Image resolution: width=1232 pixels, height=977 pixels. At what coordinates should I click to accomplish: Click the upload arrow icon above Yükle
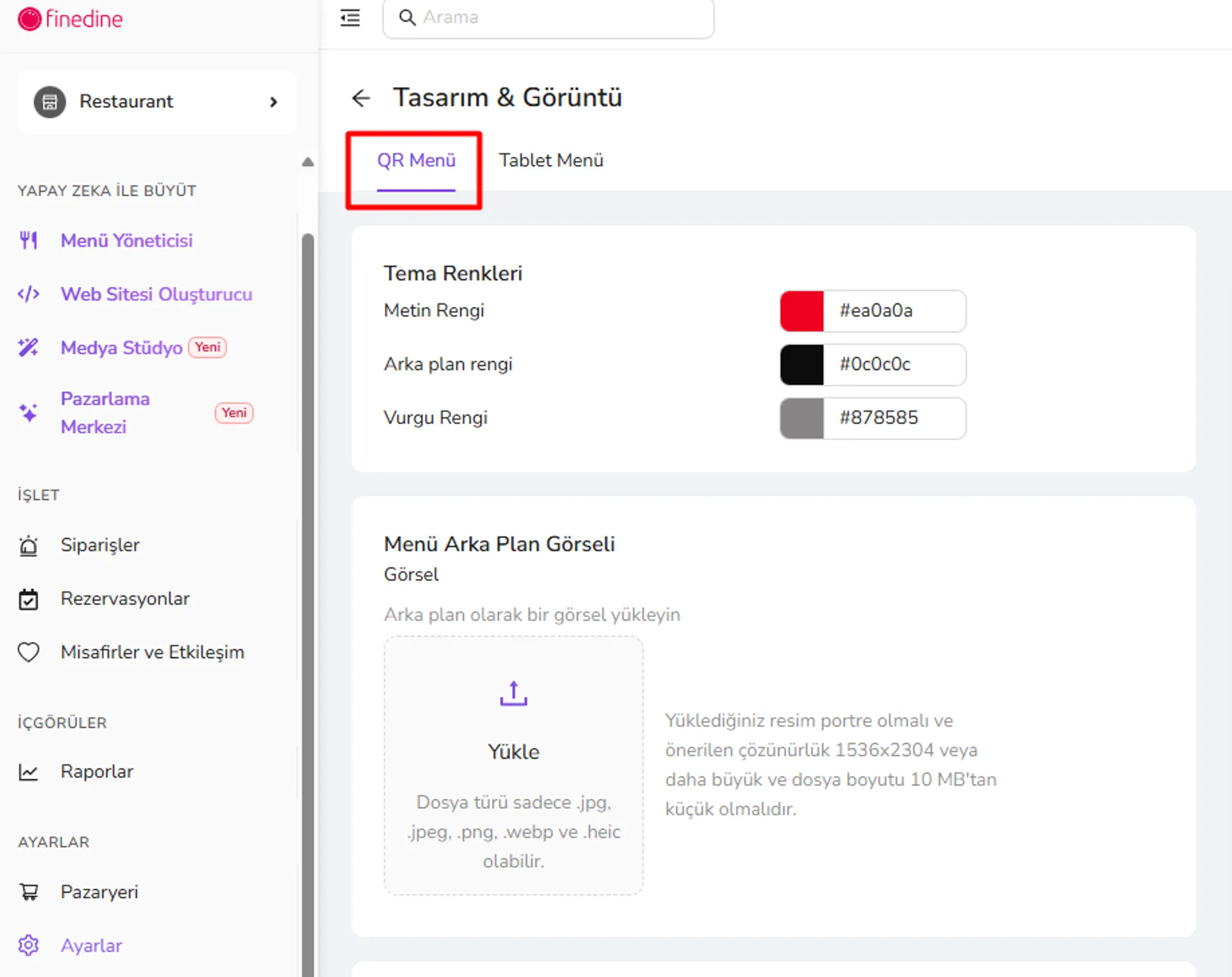[513, 693]
